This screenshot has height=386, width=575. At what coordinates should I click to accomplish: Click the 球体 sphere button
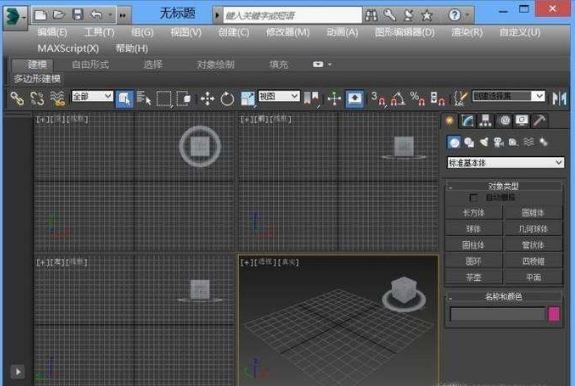coord(473,229)
